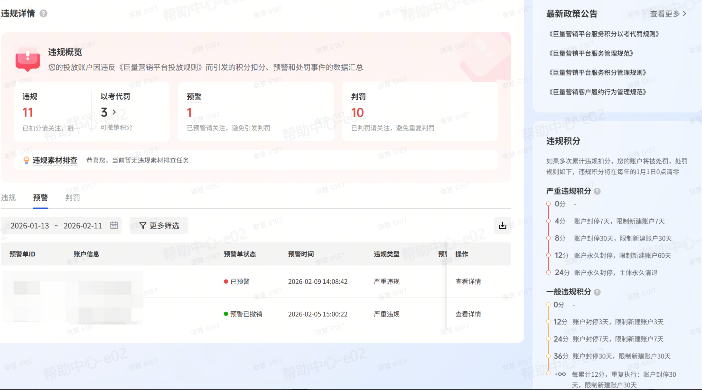Click the red alert icon beside 违规概览
Screen dimensions: 702x390
28,60
